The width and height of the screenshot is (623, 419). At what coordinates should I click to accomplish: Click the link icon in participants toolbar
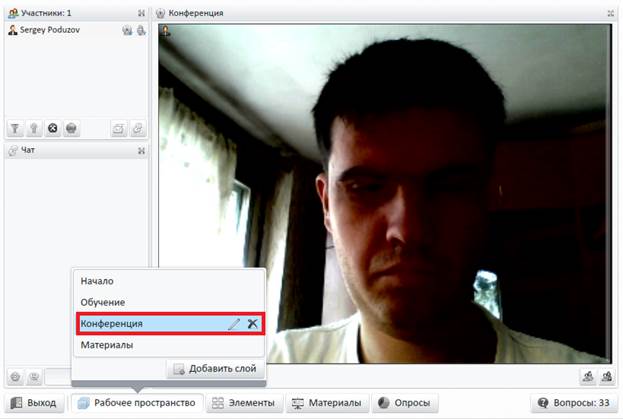click(137, 128)
